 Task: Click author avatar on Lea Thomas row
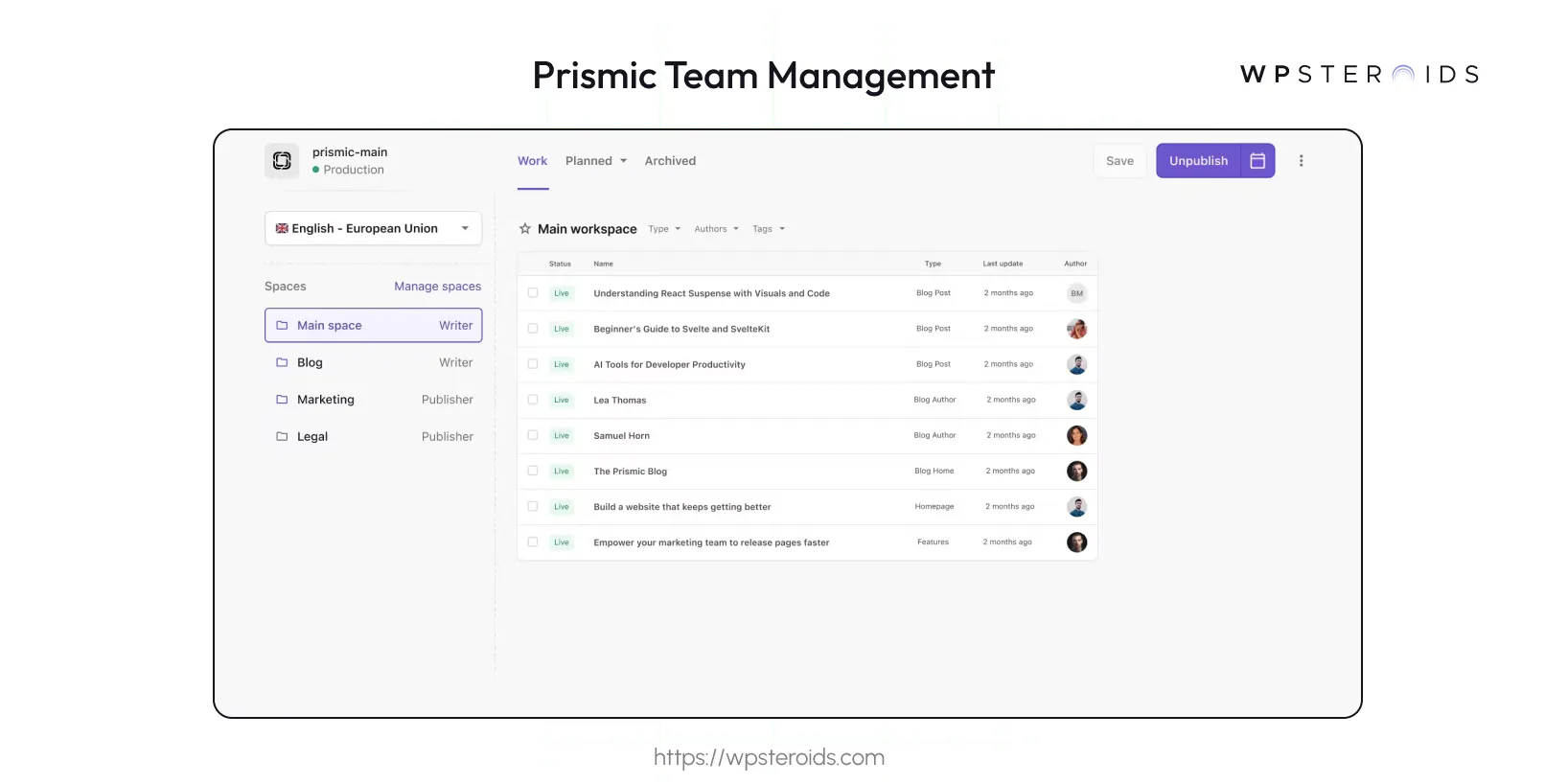click(1077, 400)
